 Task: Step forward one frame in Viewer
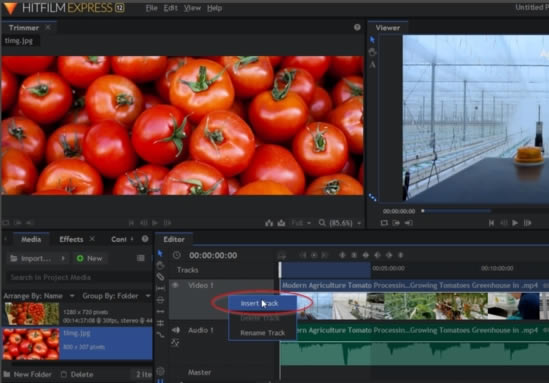[x=528, y=223]
